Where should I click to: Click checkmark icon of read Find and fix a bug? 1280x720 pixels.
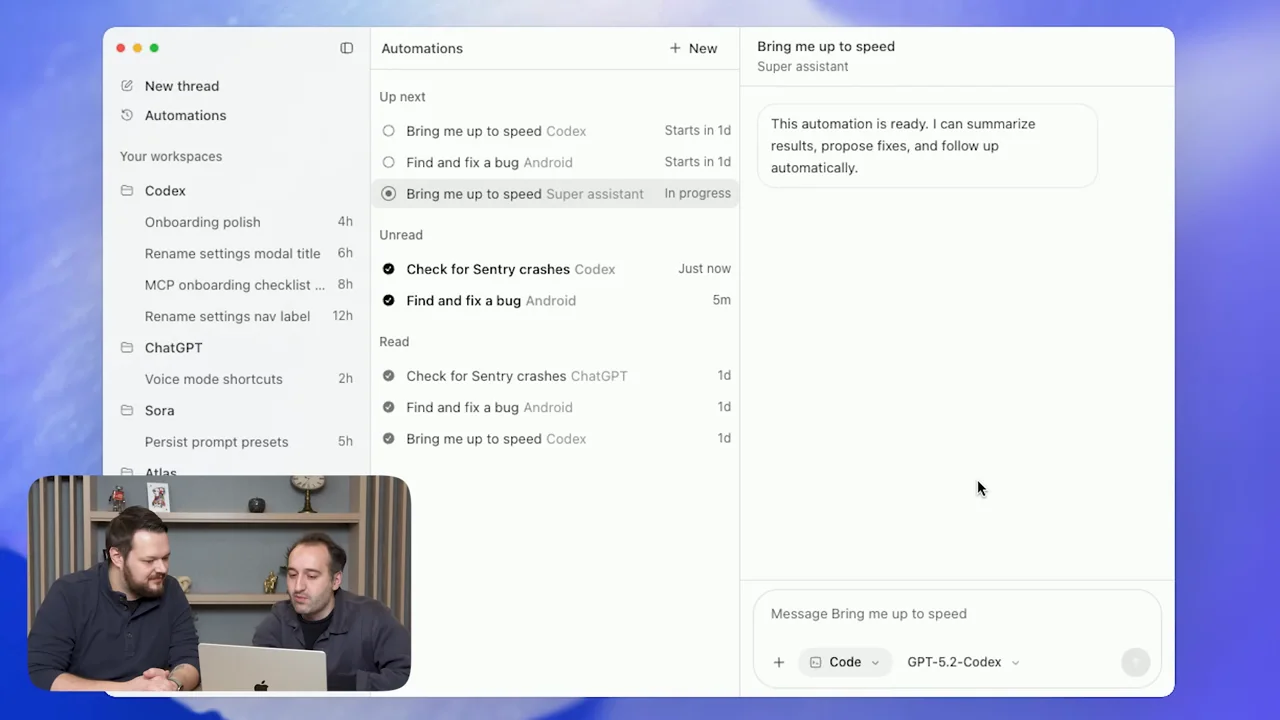pos(389,407)
